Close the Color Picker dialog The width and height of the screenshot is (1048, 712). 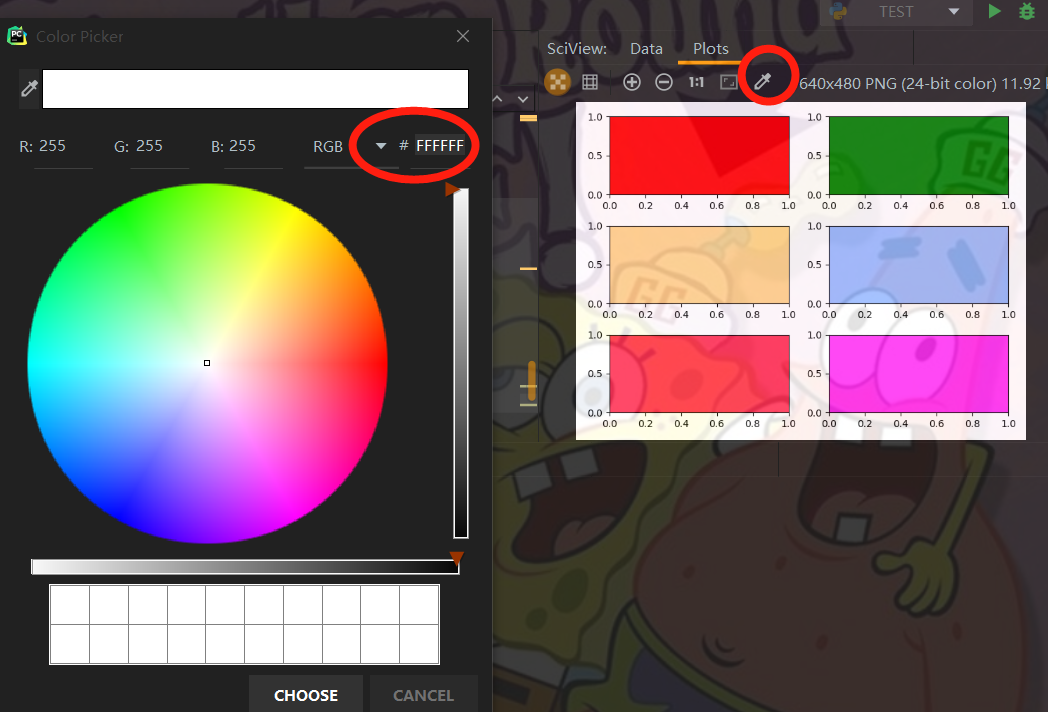463,36
